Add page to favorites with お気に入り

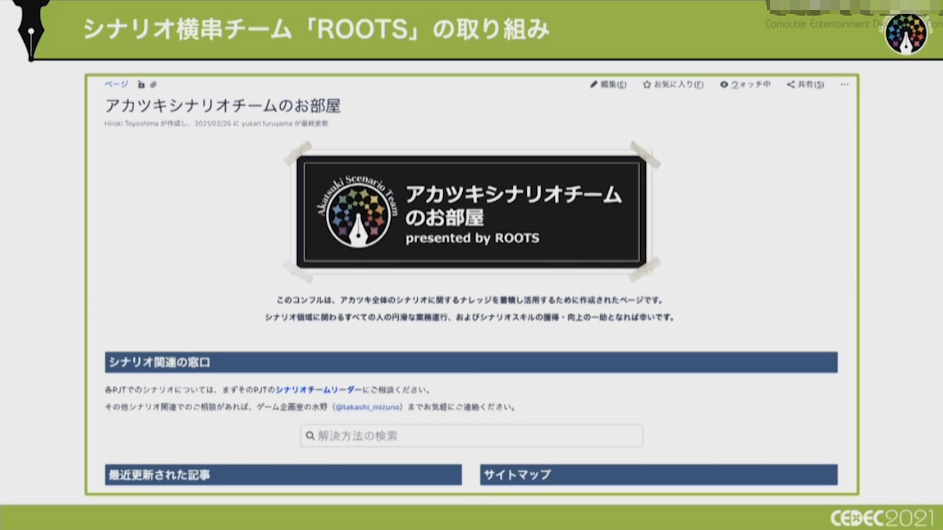673,85
